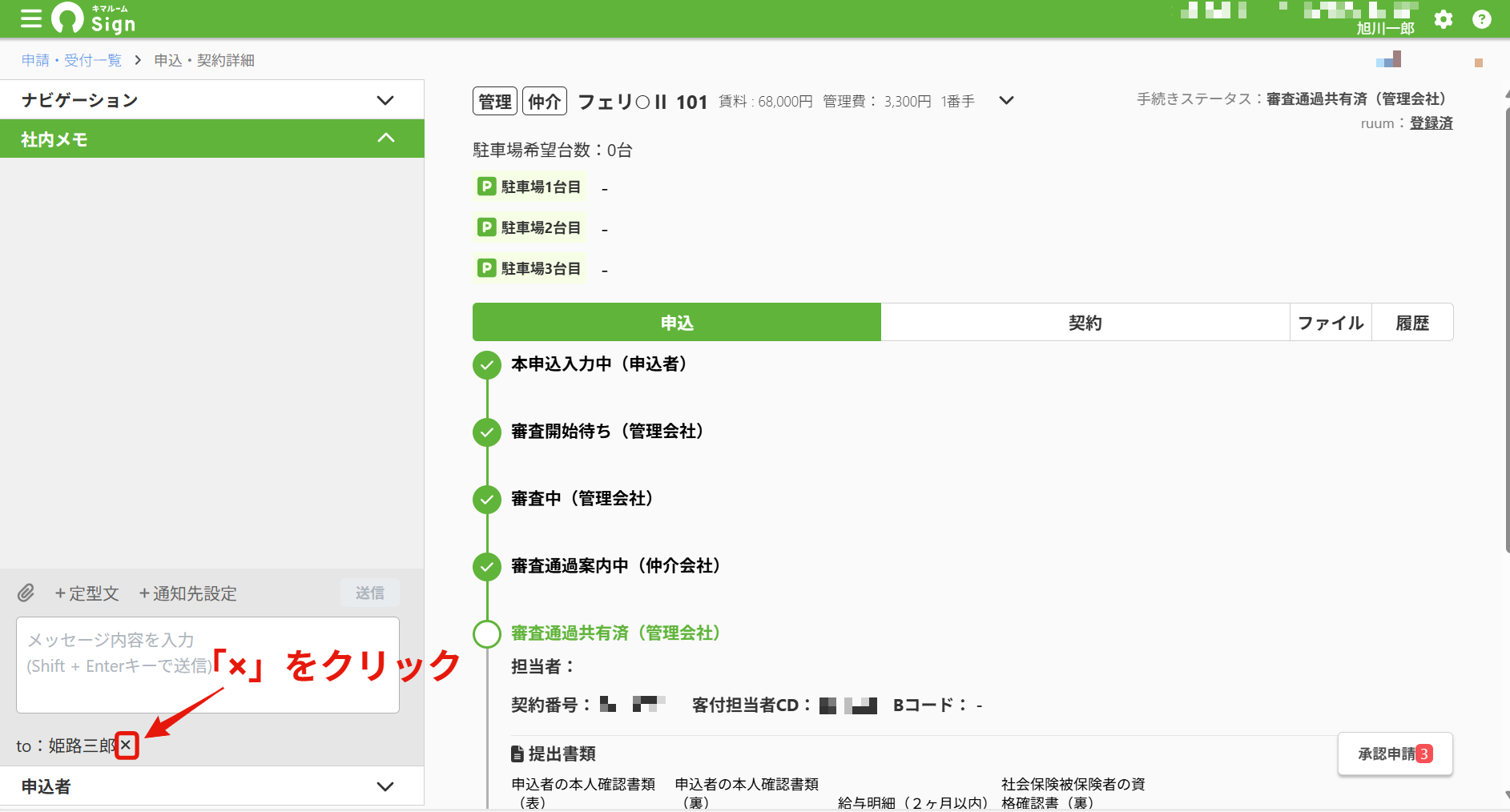This screenshot has width=1510, height=812.
Task: Switch to the 契約 tab
Action: pos(1085,323)
